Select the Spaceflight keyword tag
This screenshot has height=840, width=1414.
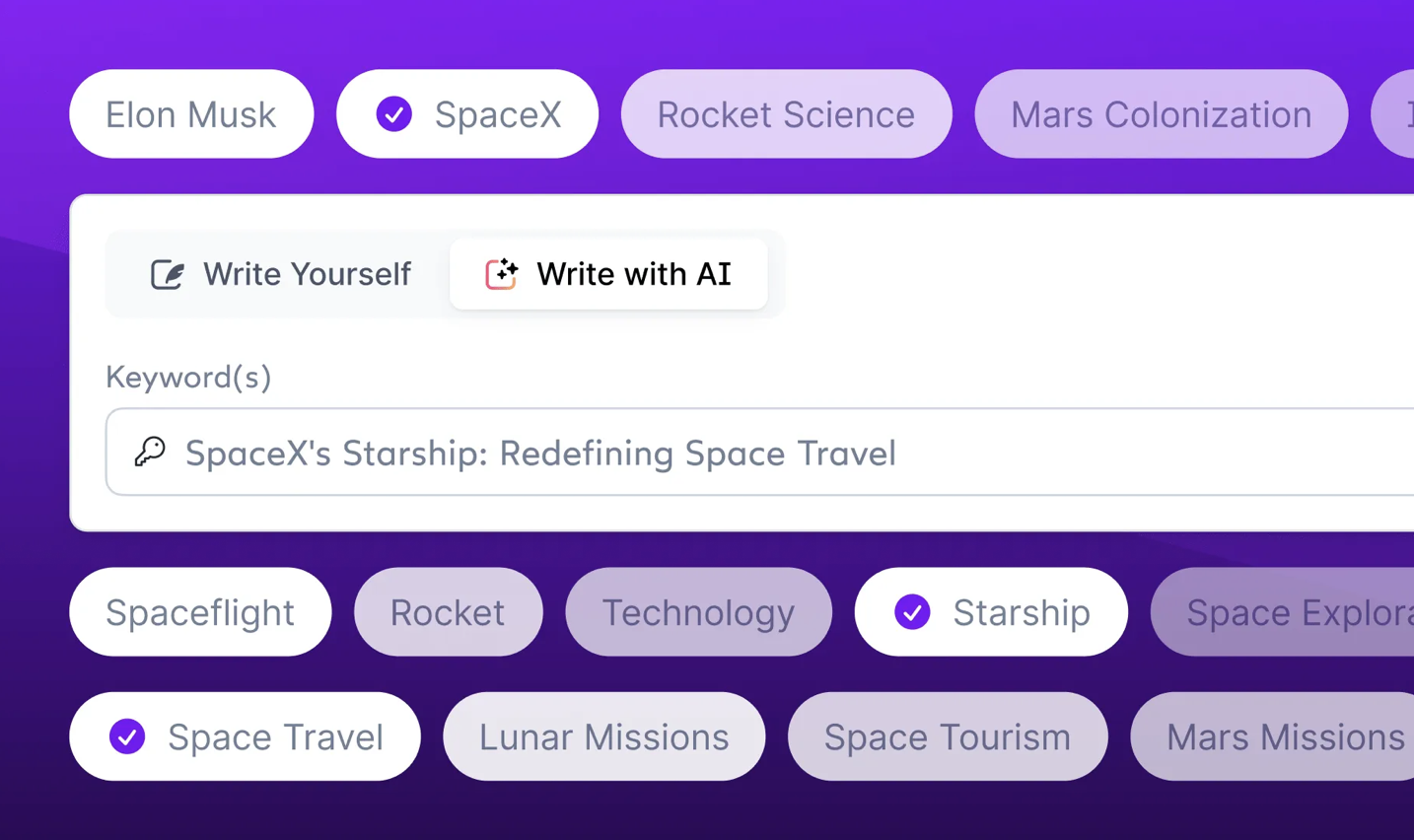[x=200, y=612]
